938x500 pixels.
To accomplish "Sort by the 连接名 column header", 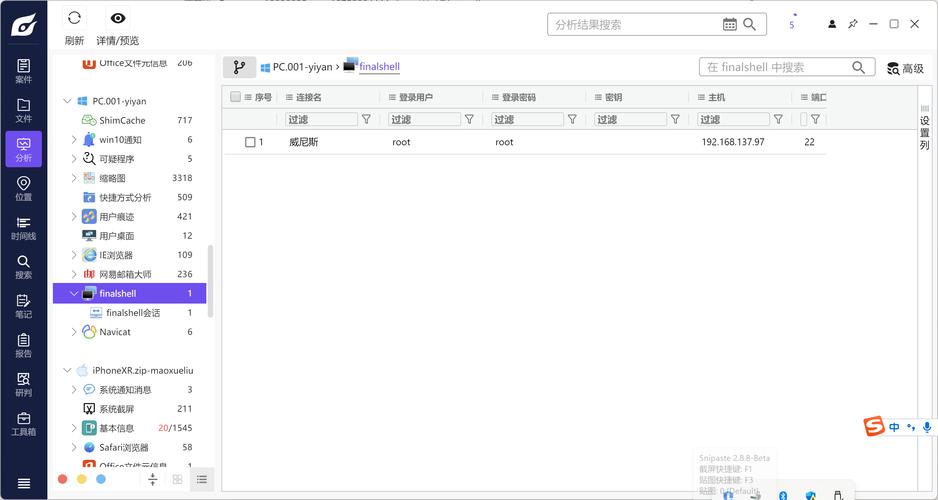I will (x=309, y=97).
